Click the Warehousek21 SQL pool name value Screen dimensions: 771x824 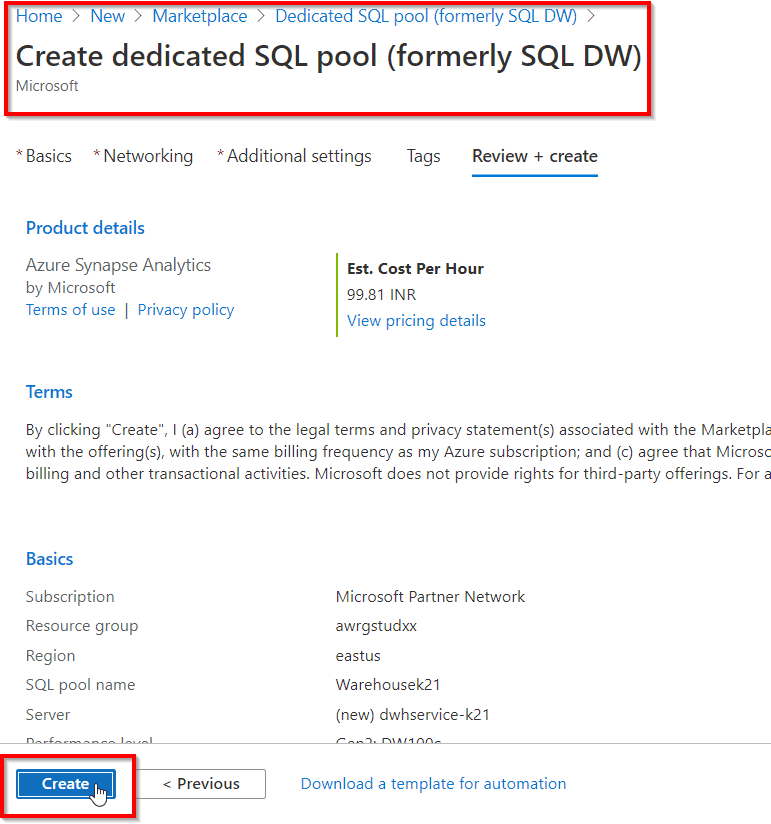[388, 685]
